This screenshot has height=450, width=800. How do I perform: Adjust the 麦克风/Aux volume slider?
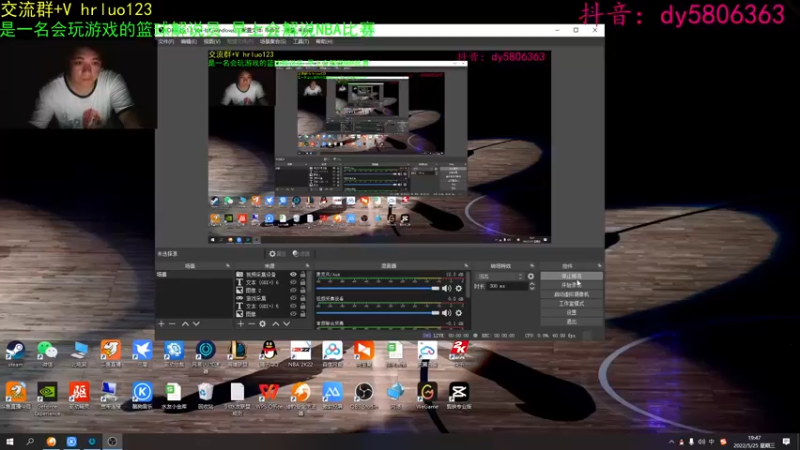pyautogui.click(x=378, y=288)
